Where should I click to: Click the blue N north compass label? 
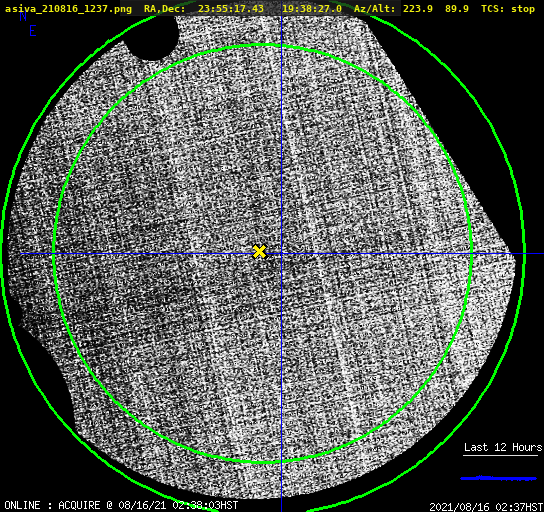pos(23,16)
